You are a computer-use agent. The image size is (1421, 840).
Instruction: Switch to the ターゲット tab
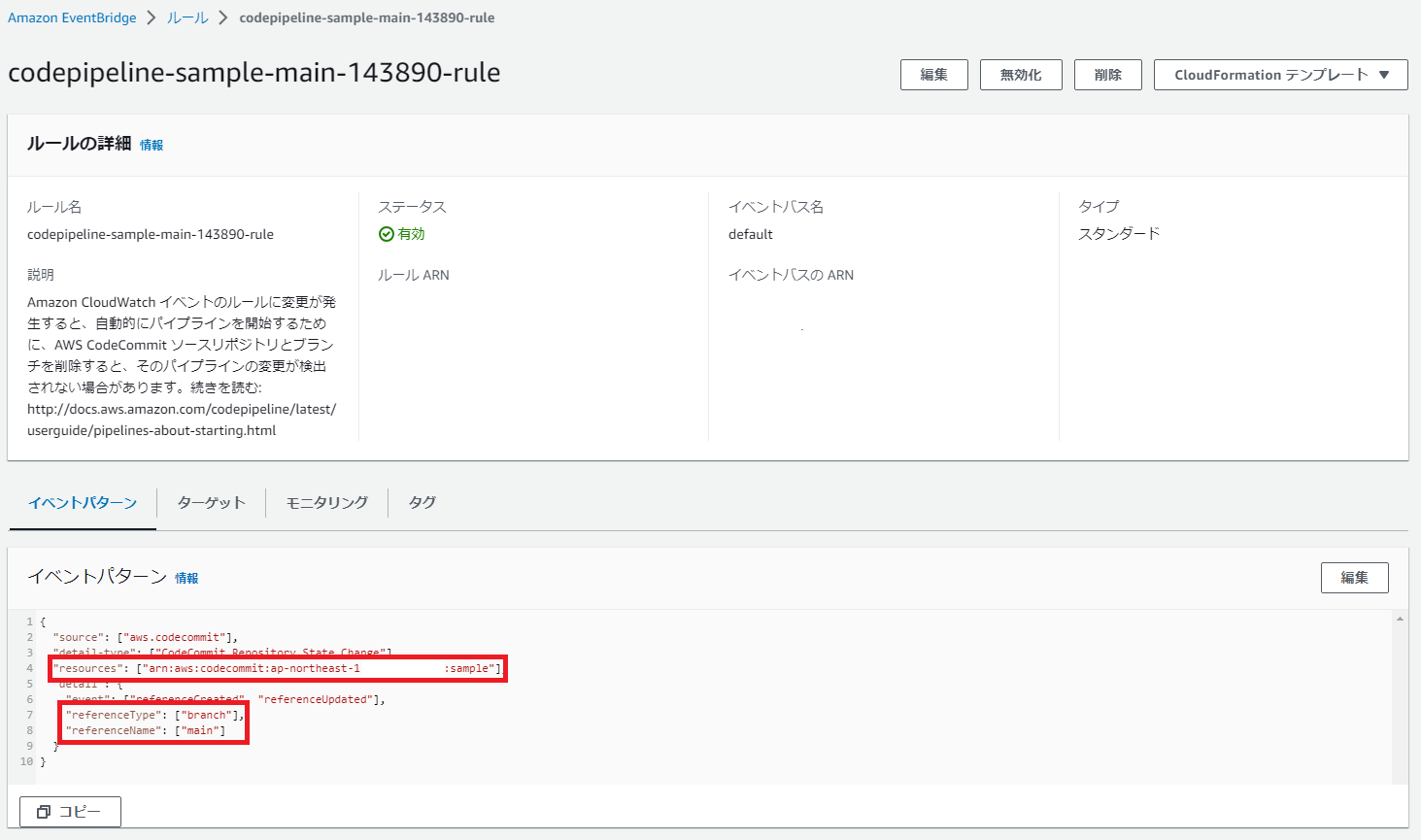(x=210, y=503)
